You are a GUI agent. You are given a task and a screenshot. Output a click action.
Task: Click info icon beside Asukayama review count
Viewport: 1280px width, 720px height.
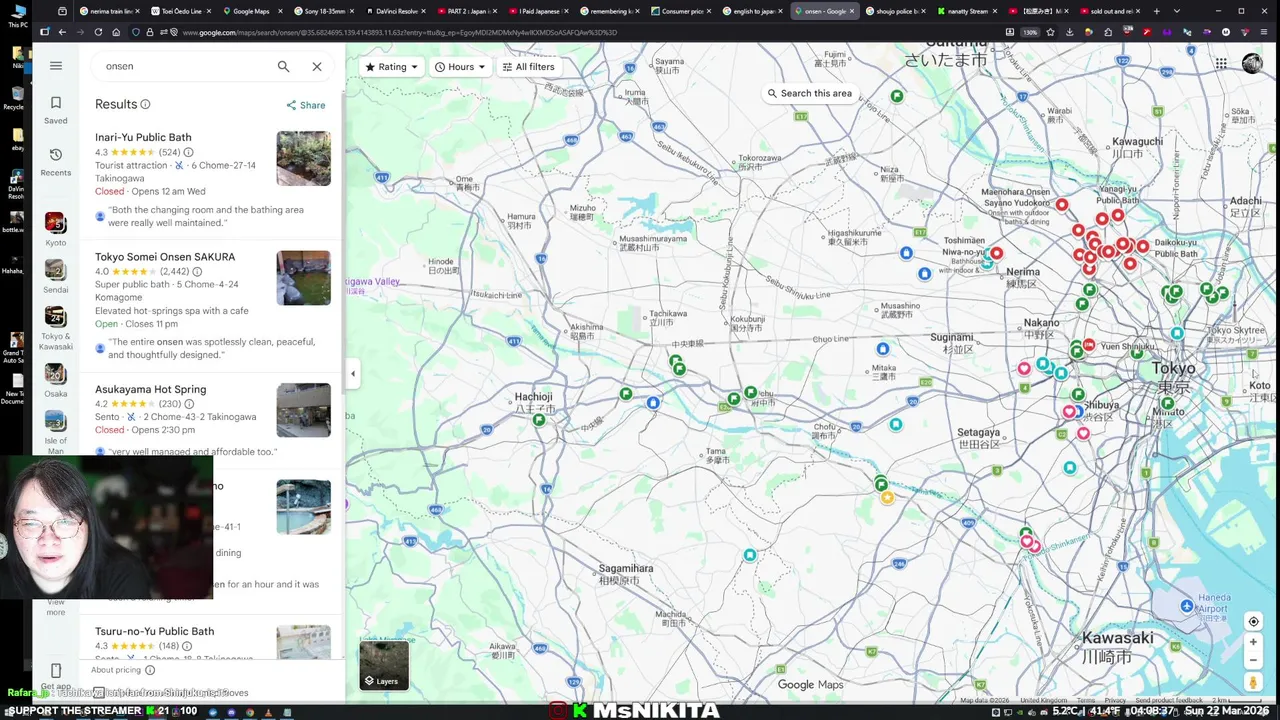tap(189, 404)
